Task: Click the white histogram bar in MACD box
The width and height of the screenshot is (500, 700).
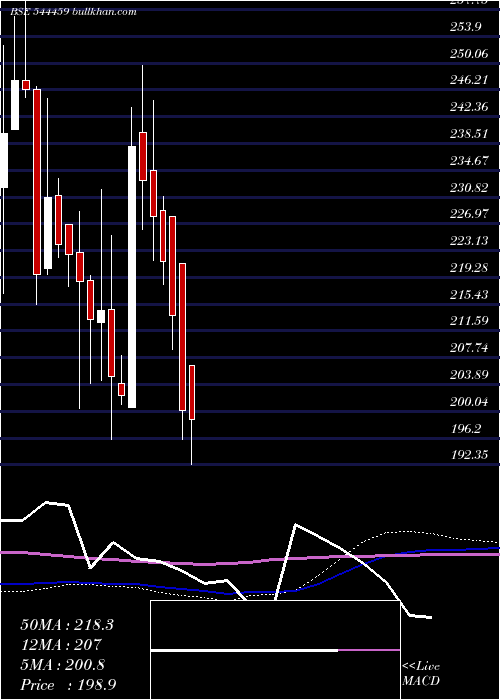Action: pyautogui.click(x=245, y=650)
